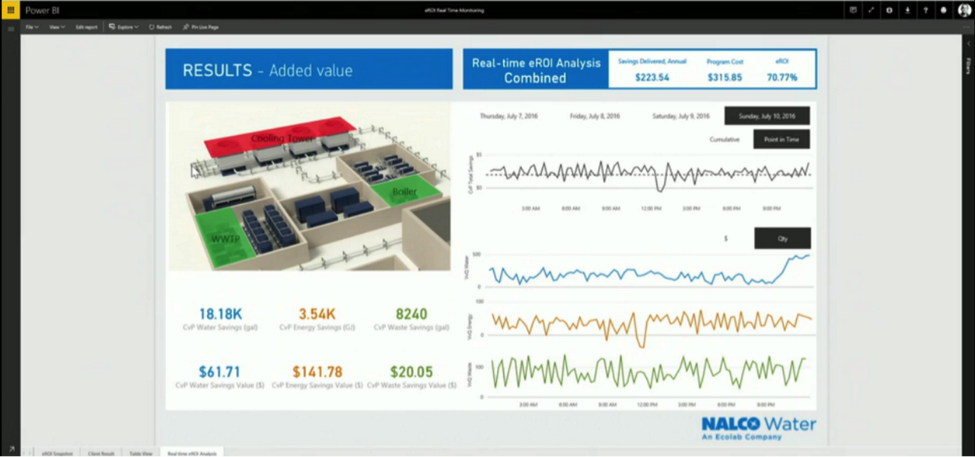
Task: Open the View dropdown menu
Action: click(57, 27)
